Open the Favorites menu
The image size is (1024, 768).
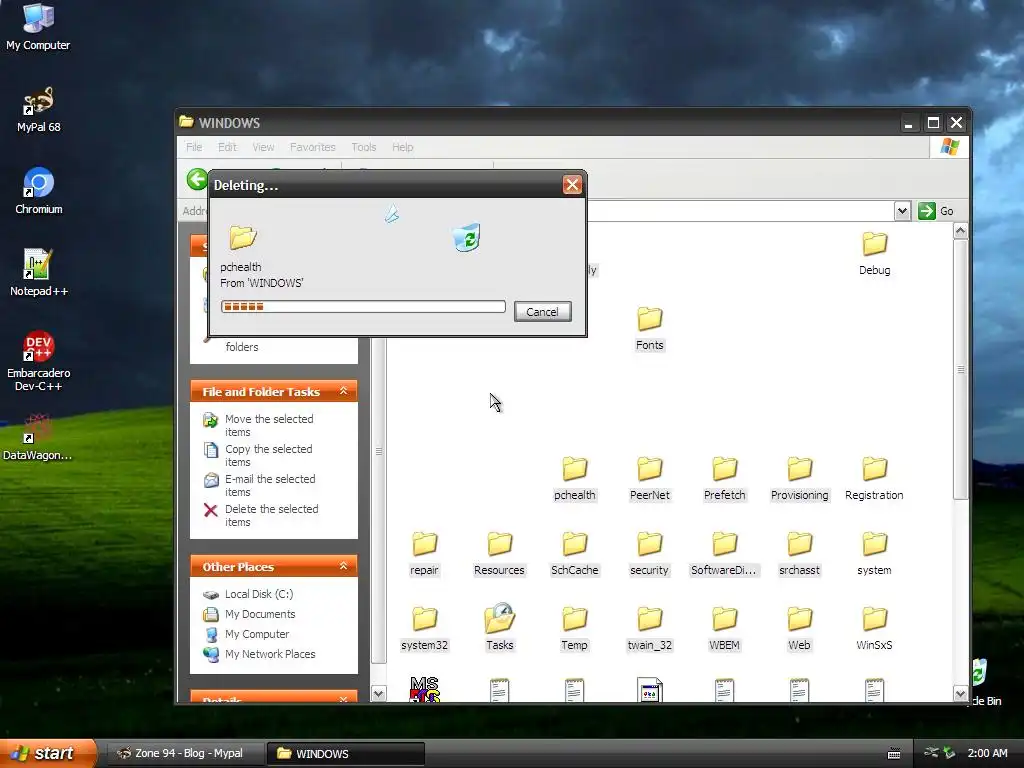[x=312, y=147]
